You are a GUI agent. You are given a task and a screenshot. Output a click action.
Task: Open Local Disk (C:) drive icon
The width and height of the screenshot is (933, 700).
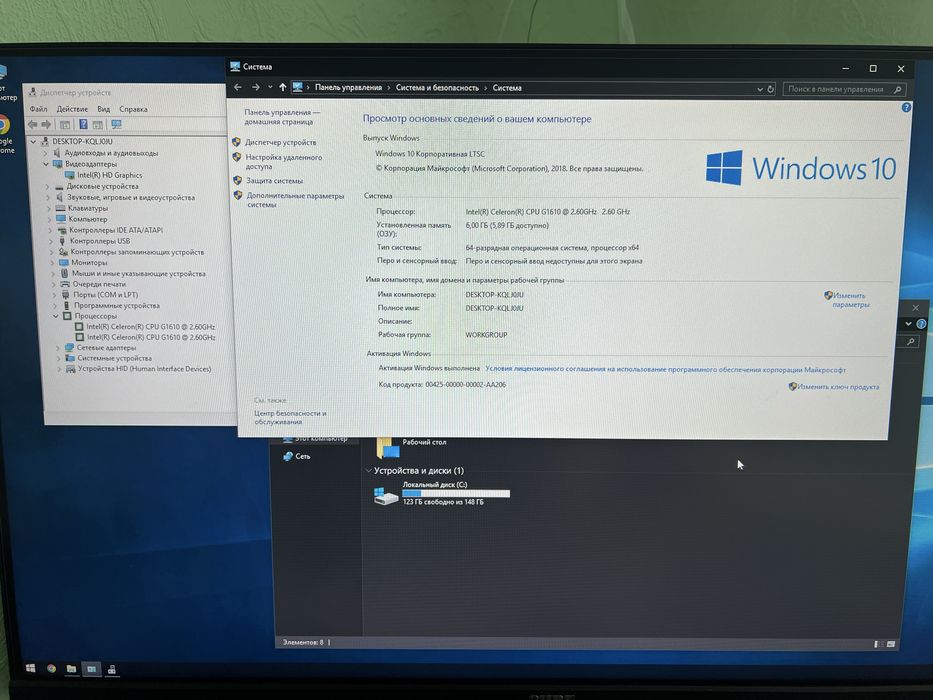coord(386,495)
